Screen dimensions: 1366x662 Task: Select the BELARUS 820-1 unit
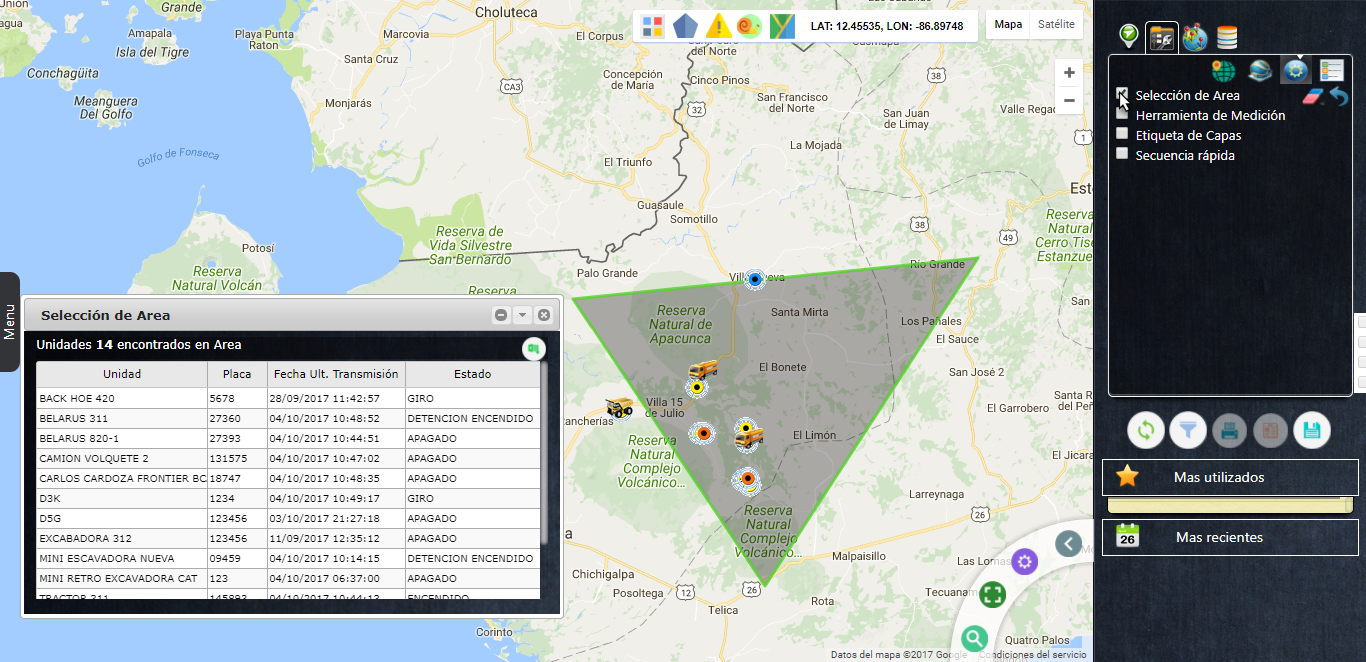(x=288, y=438)
